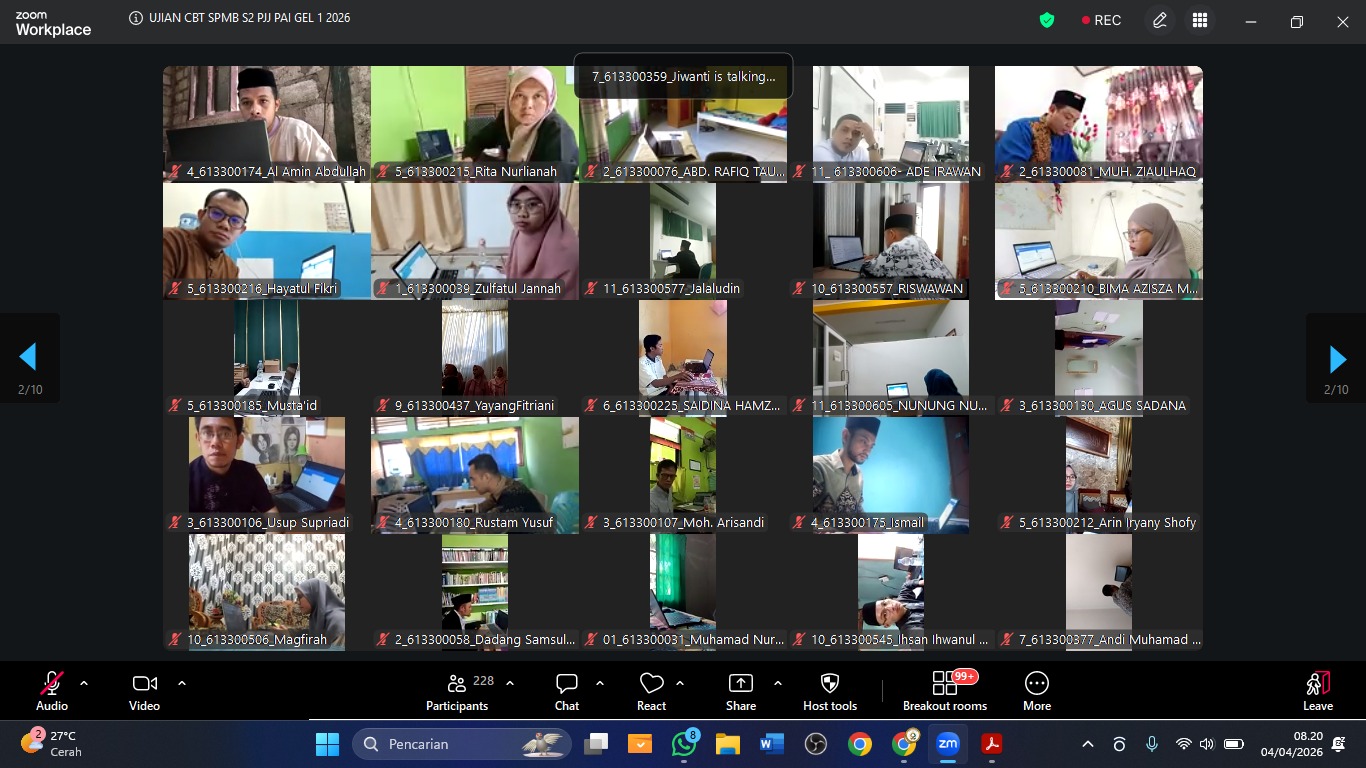Click Leave to exit the meeting
The image size is (1366, 768).
pyautogui.click(x=1317, y=691)
